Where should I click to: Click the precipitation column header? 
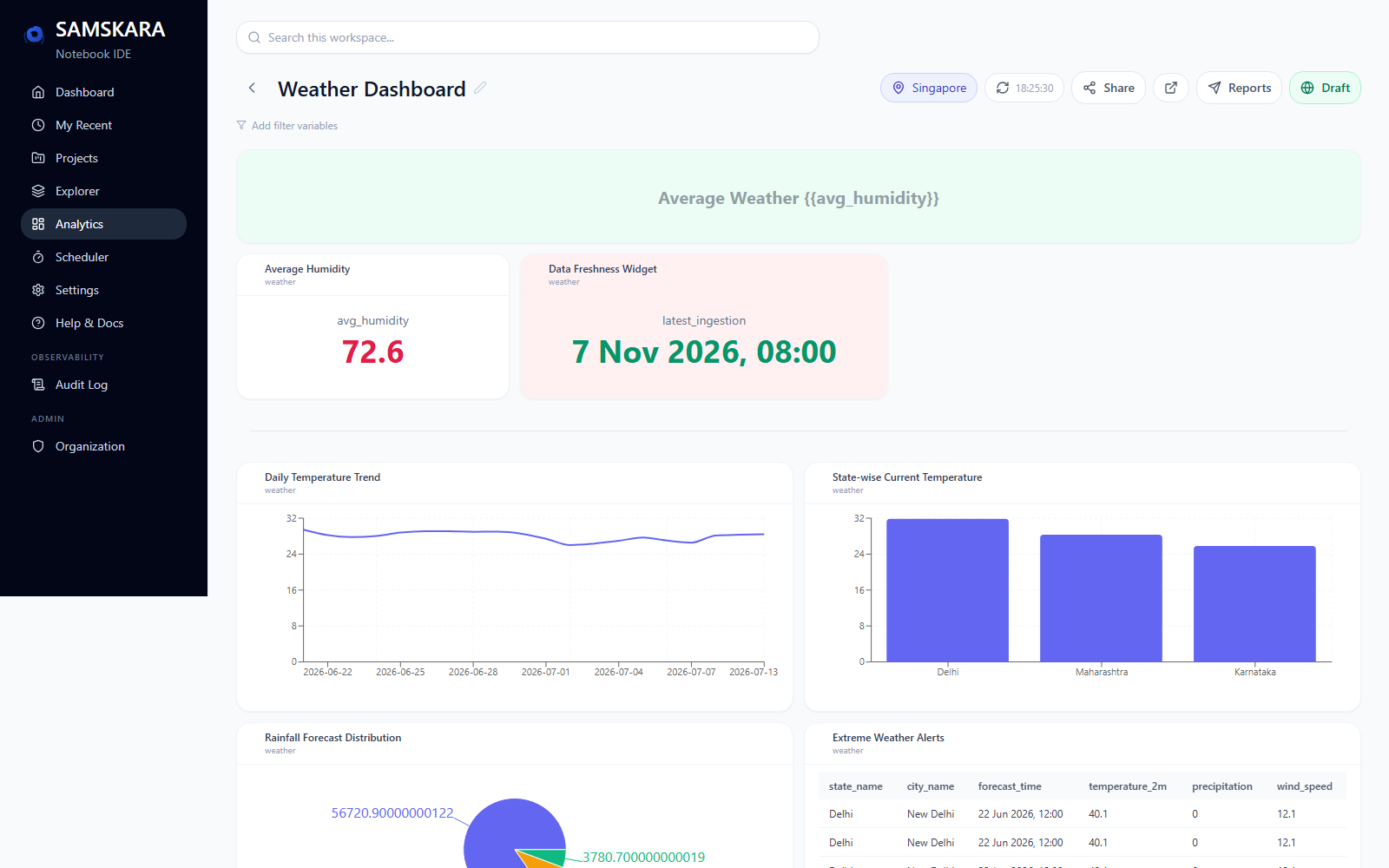(1222, 786)
